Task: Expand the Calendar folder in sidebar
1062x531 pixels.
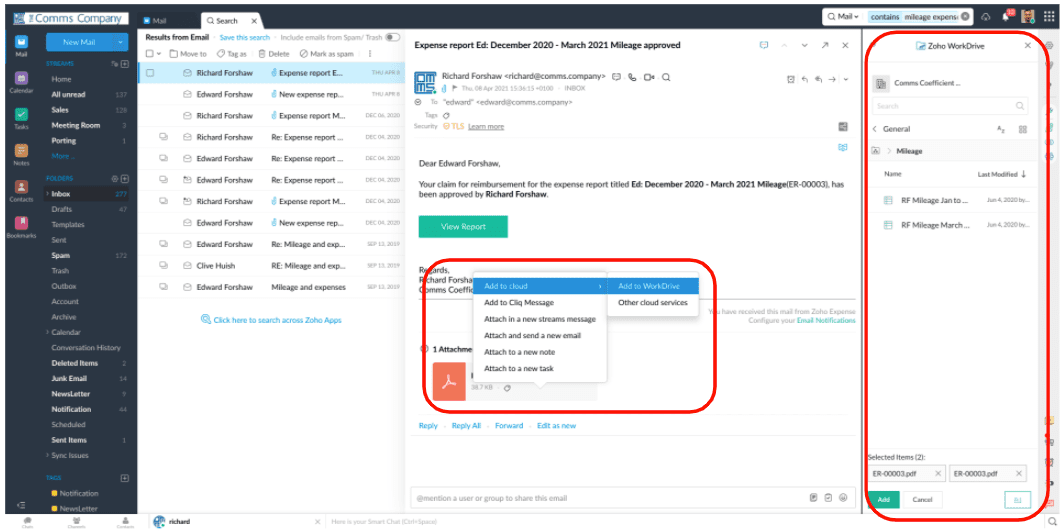Action: tap(47, 333)
